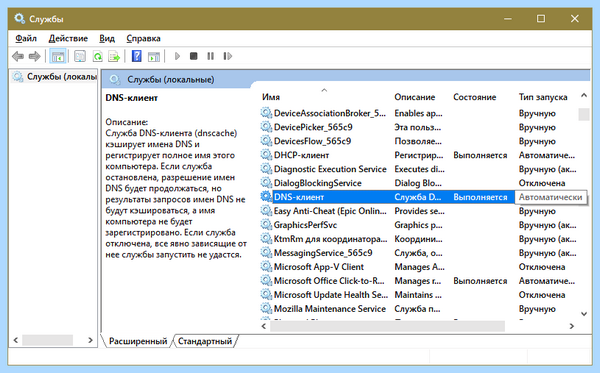Click the services list scroll-left arrow
Image resolution: width=600 pixels, height=373 pixels.
click(264, 326)
